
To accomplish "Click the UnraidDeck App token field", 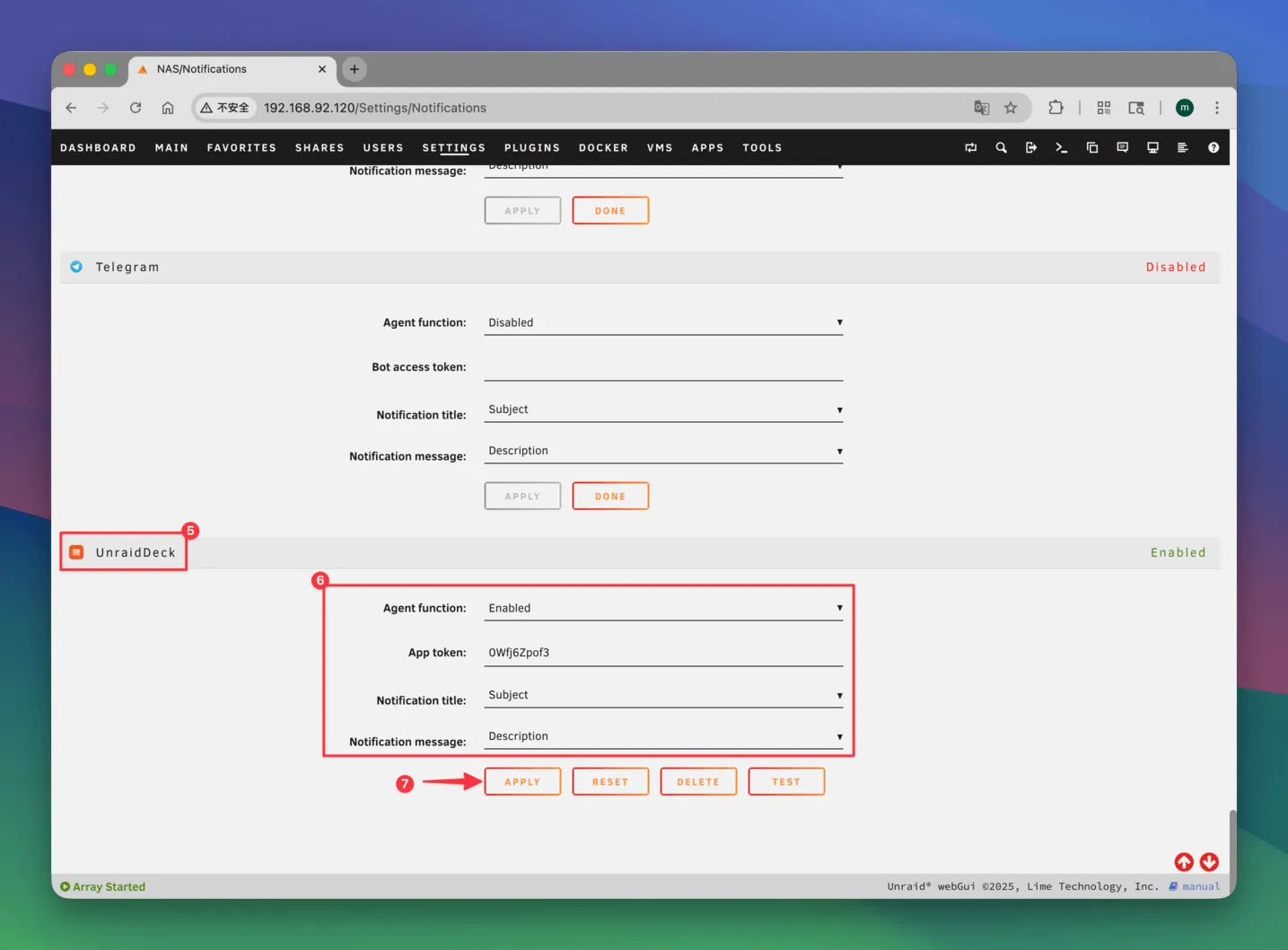I will pos(663,653).
